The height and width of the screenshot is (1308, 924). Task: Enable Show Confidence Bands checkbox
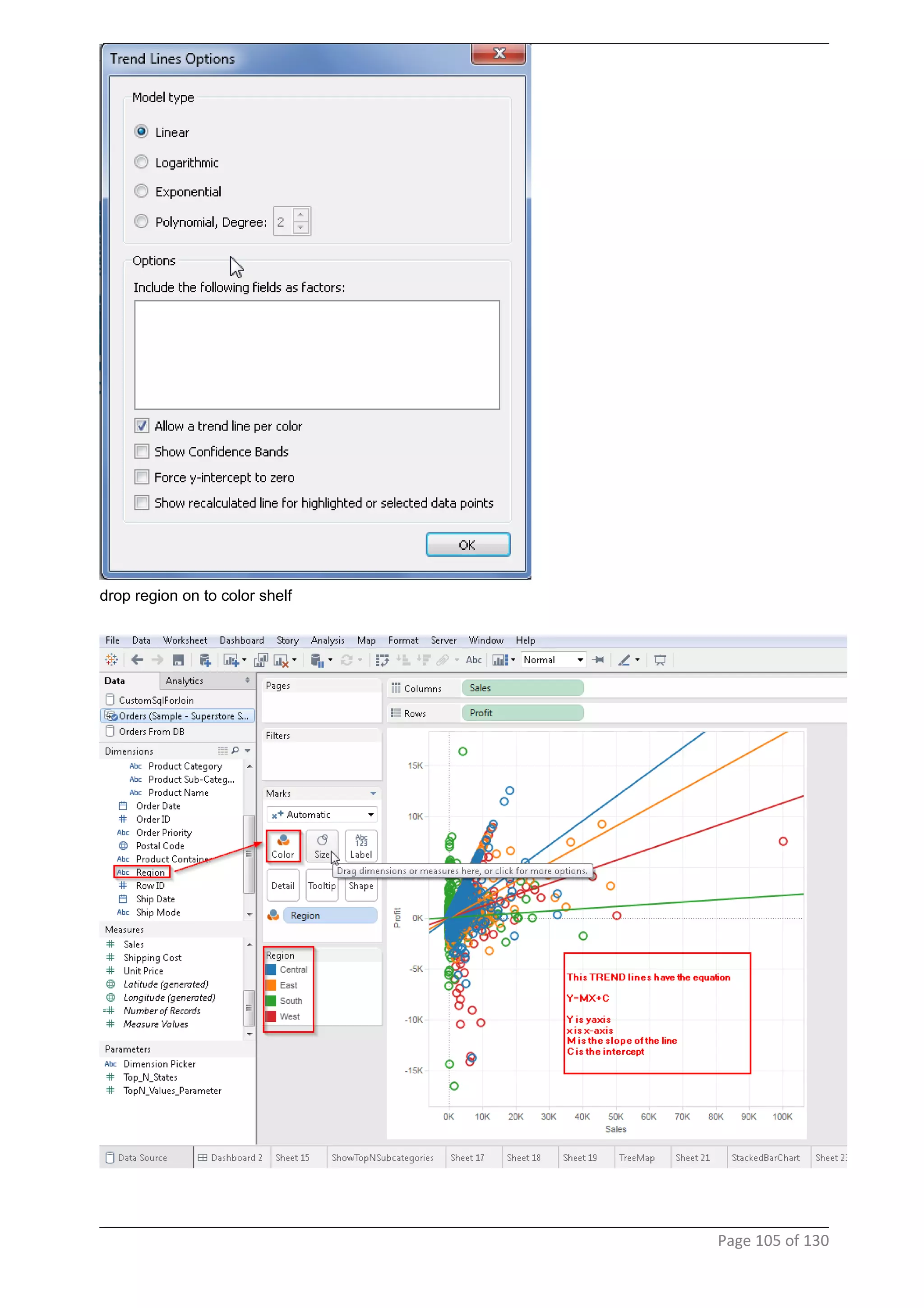[x=142, y=451]
